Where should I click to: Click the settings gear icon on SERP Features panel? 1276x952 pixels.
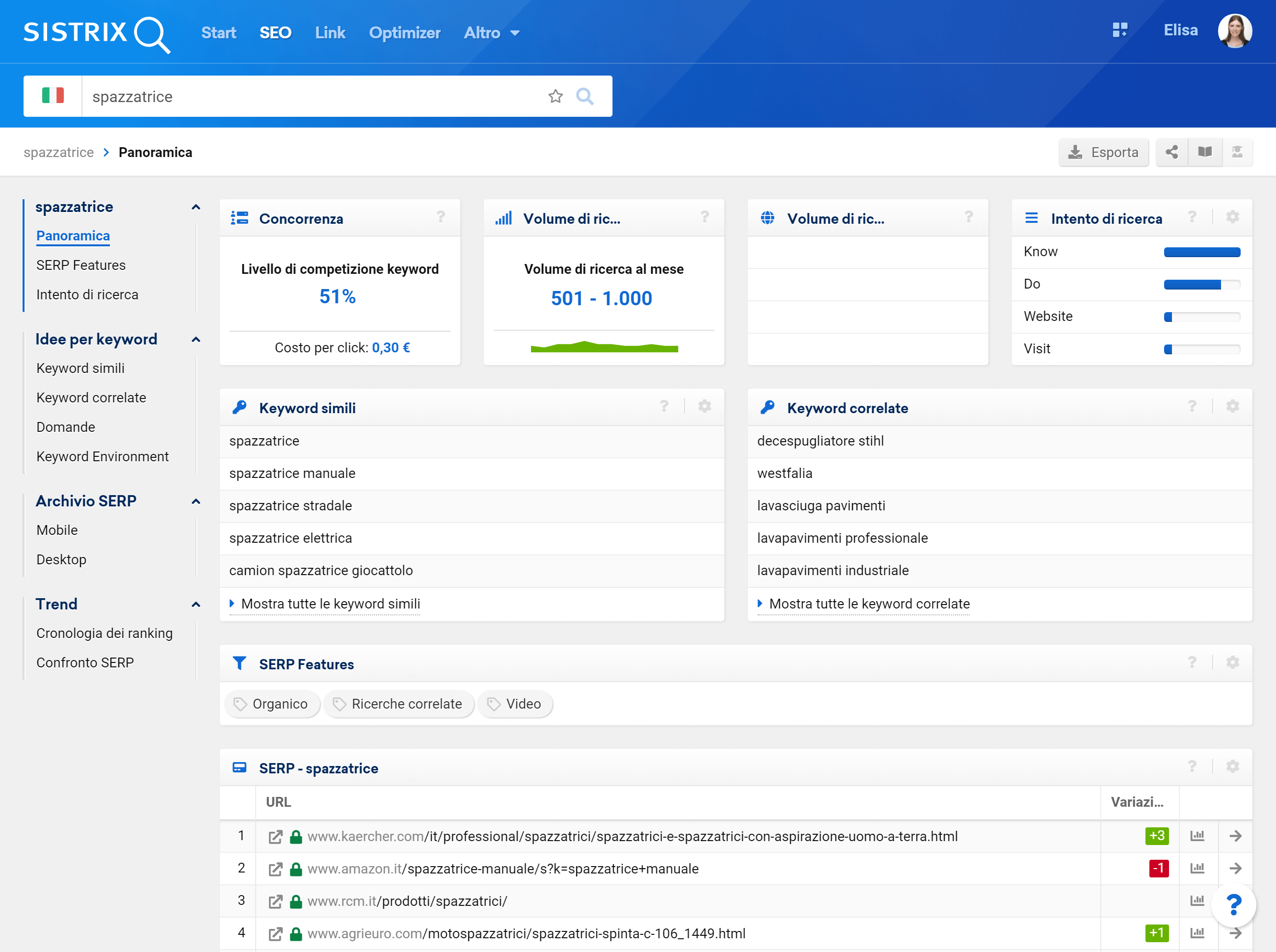click(x=1233, y=663)
